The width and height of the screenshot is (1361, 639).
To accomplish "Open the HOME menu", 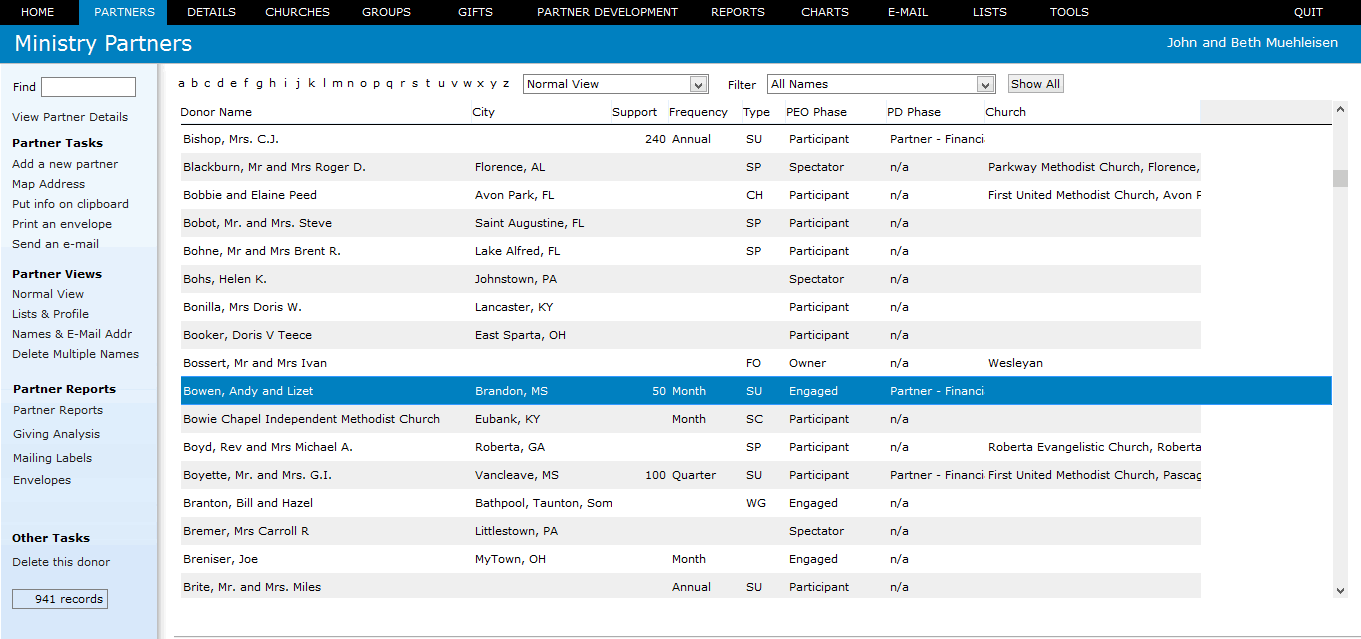I will [x=38, y=12].
